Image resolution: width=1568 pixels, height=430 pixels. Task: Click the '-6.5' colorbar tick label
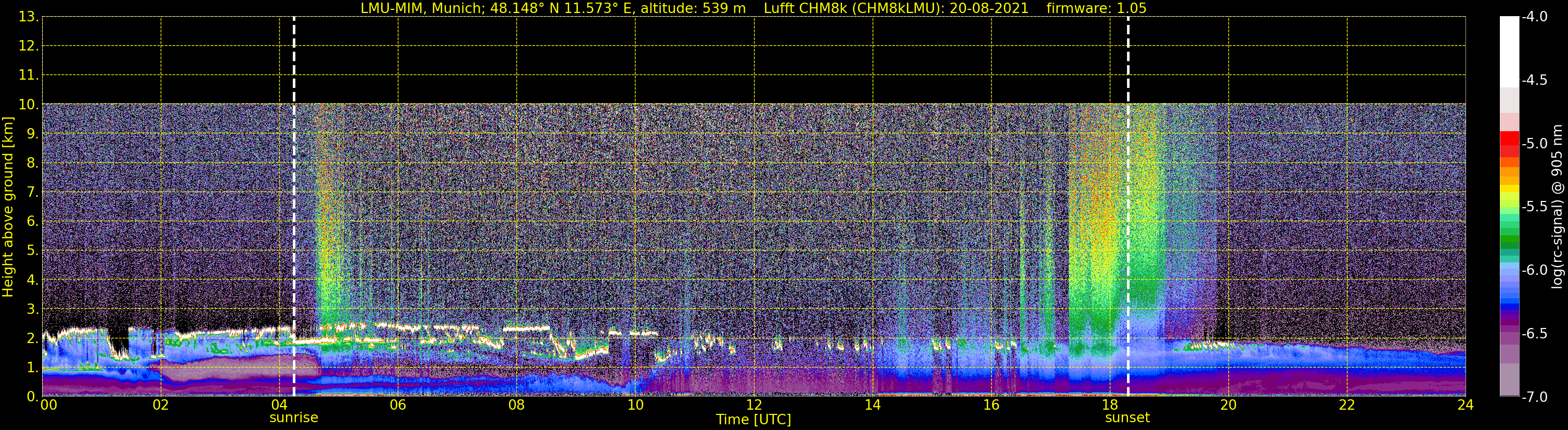(1534, 334)
